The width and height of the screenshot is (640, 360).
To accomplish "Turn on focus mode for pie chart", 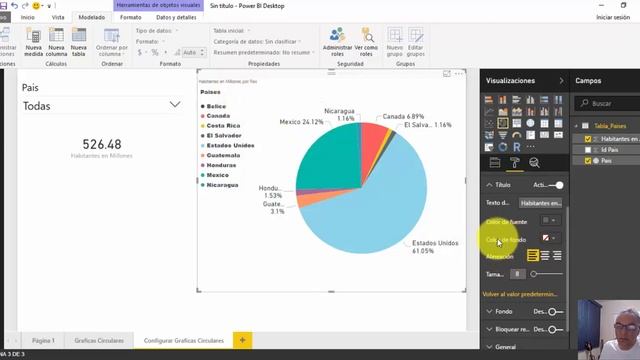I will pos(447,73).
